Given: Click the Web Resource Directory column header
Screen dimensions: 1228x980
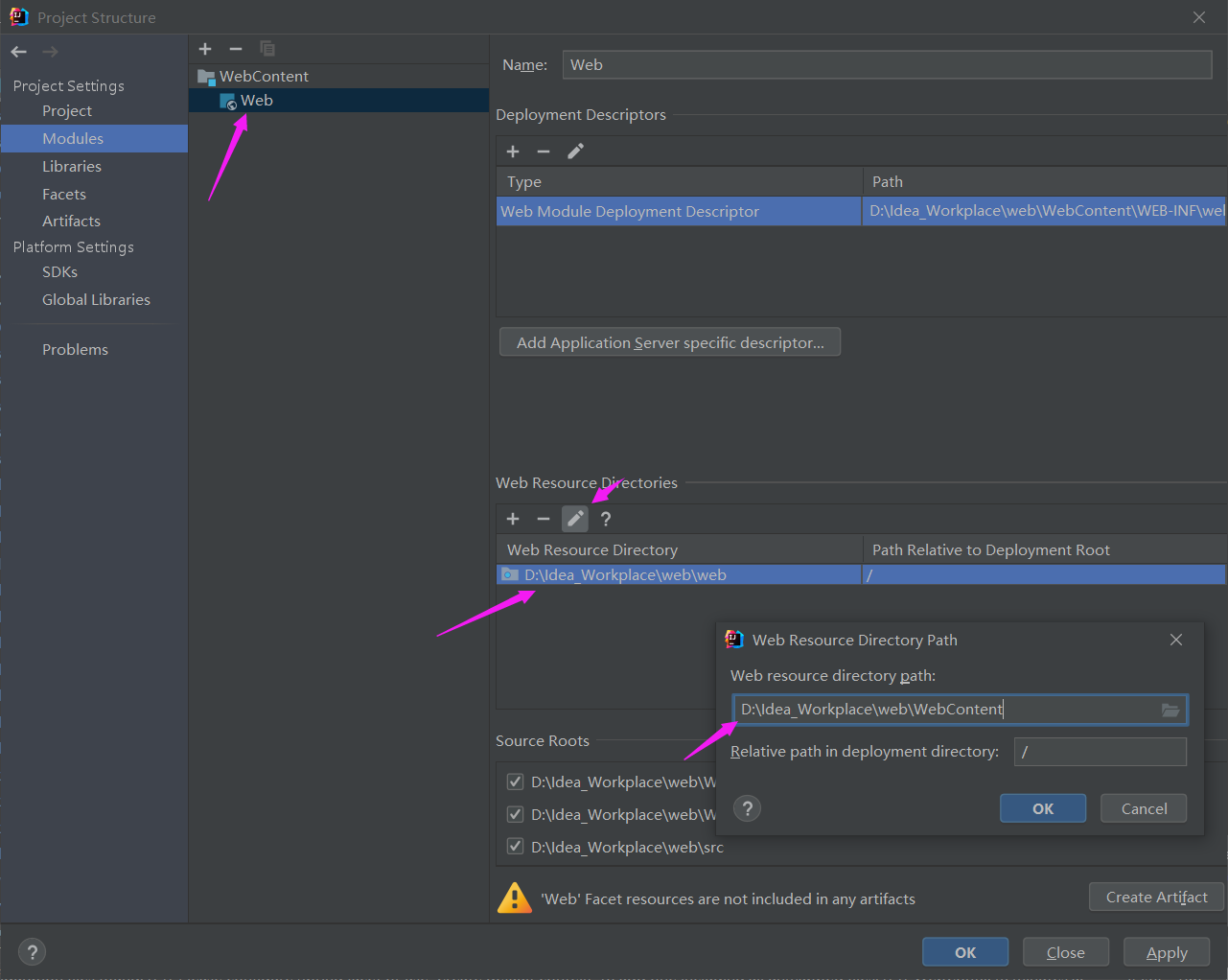Looking at the screenshot, I should coord(680,549).
